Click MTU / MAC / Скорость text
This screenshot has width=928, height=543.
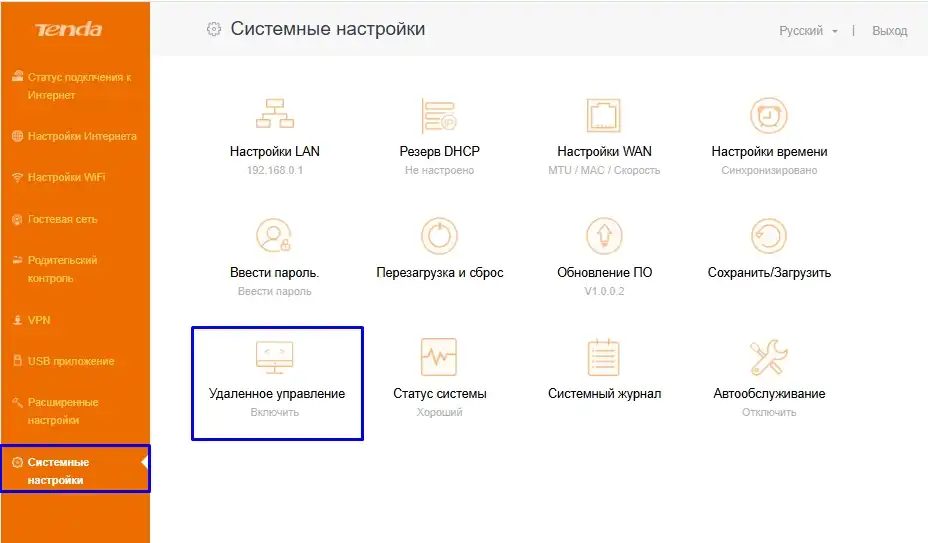pos(604,171)
